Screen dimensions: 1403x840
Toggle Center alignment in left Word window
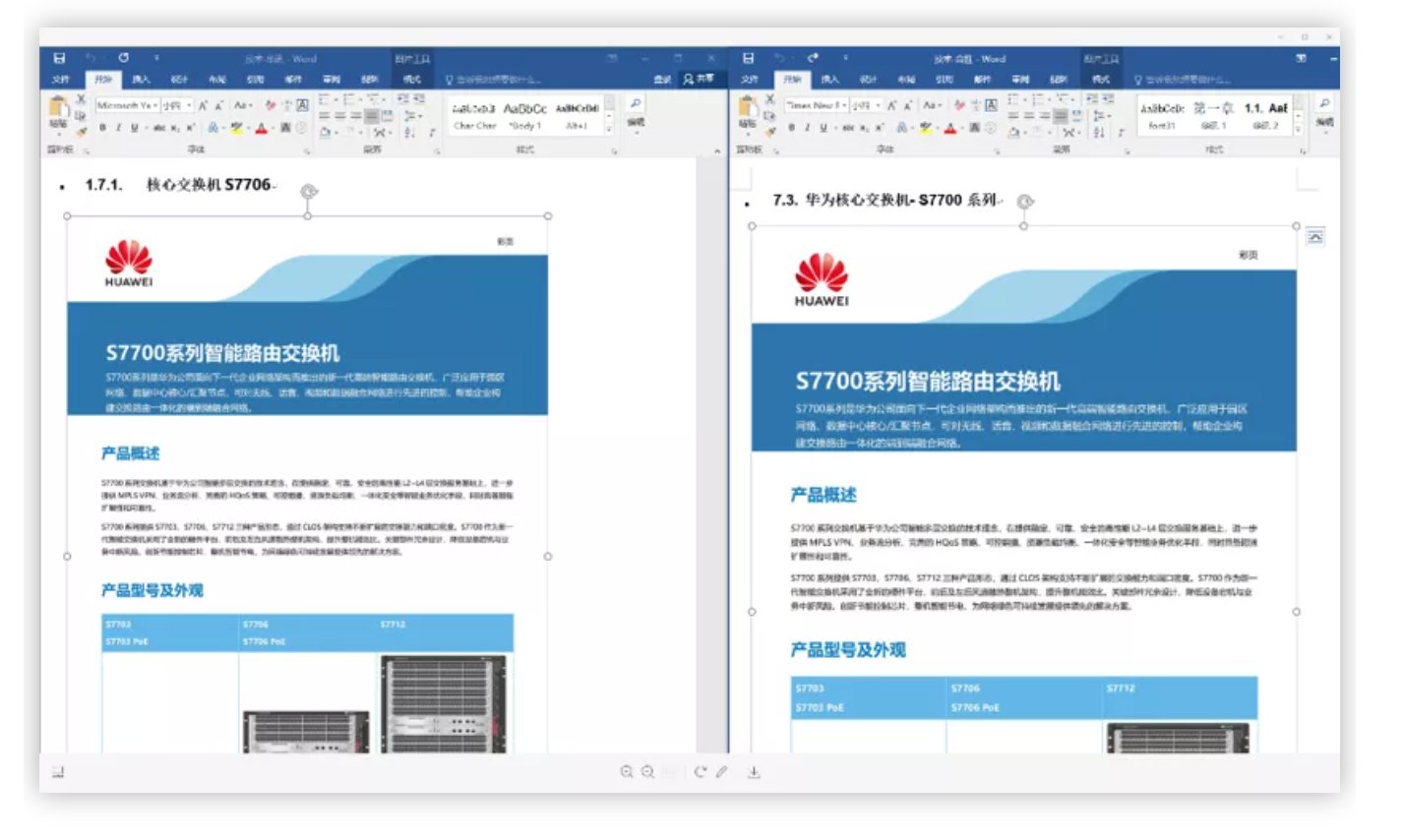340,116
